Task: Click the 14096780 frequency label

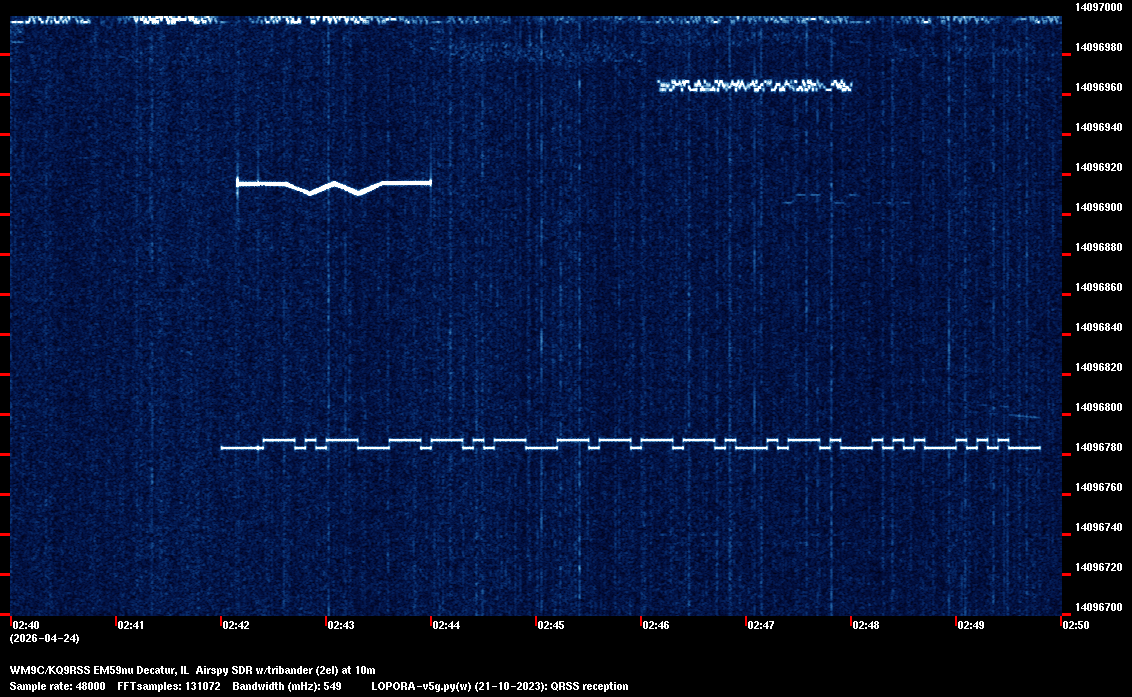Action: [x=1099, y=447]
